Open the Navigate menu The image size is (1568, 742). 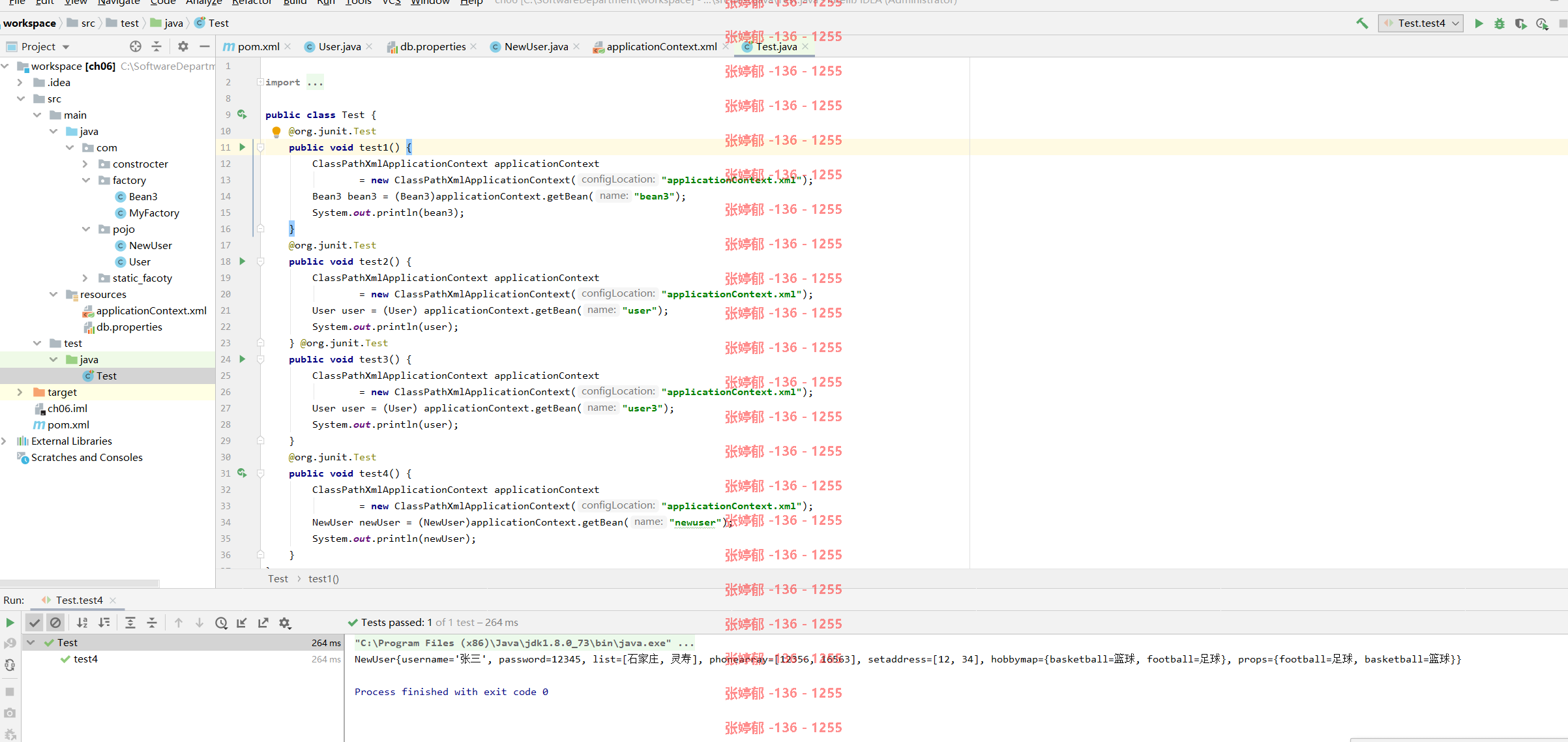pyautogui.click(x=119, y=2)
